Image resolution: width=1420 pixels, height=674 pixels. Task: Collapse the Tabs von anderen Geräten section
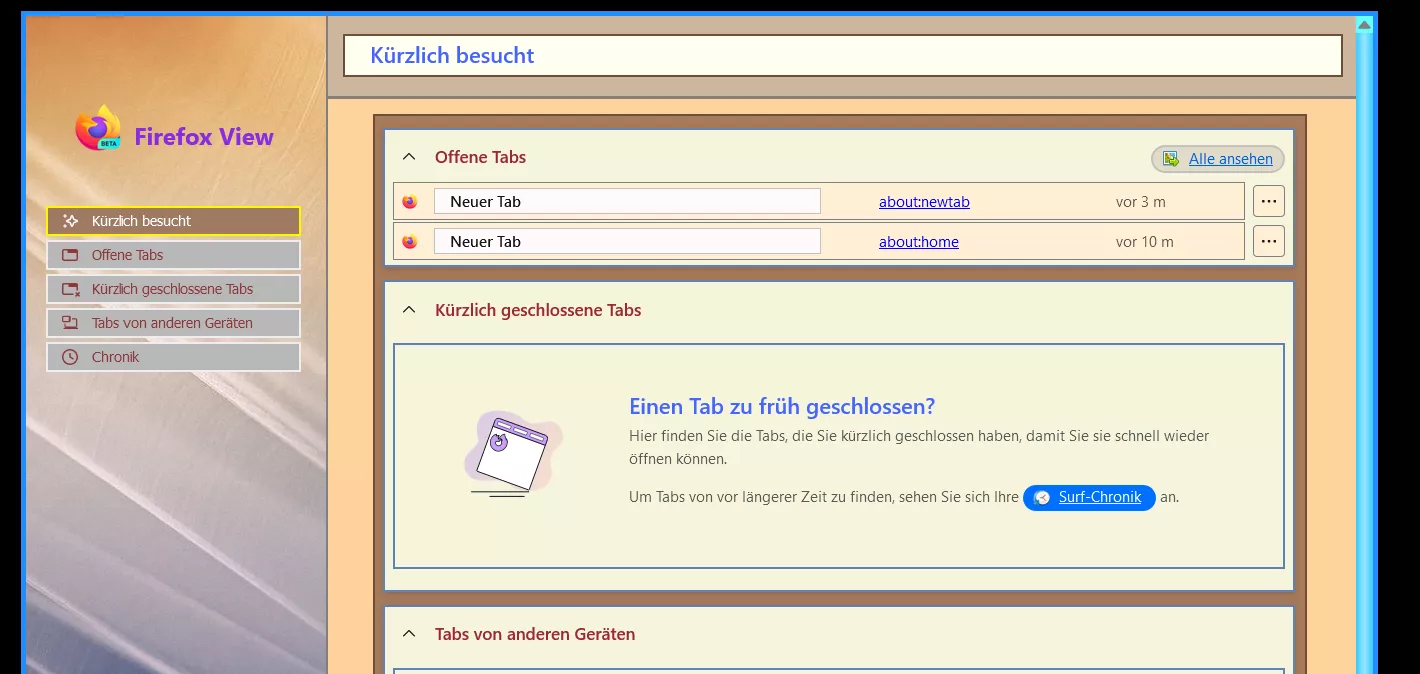408,634
